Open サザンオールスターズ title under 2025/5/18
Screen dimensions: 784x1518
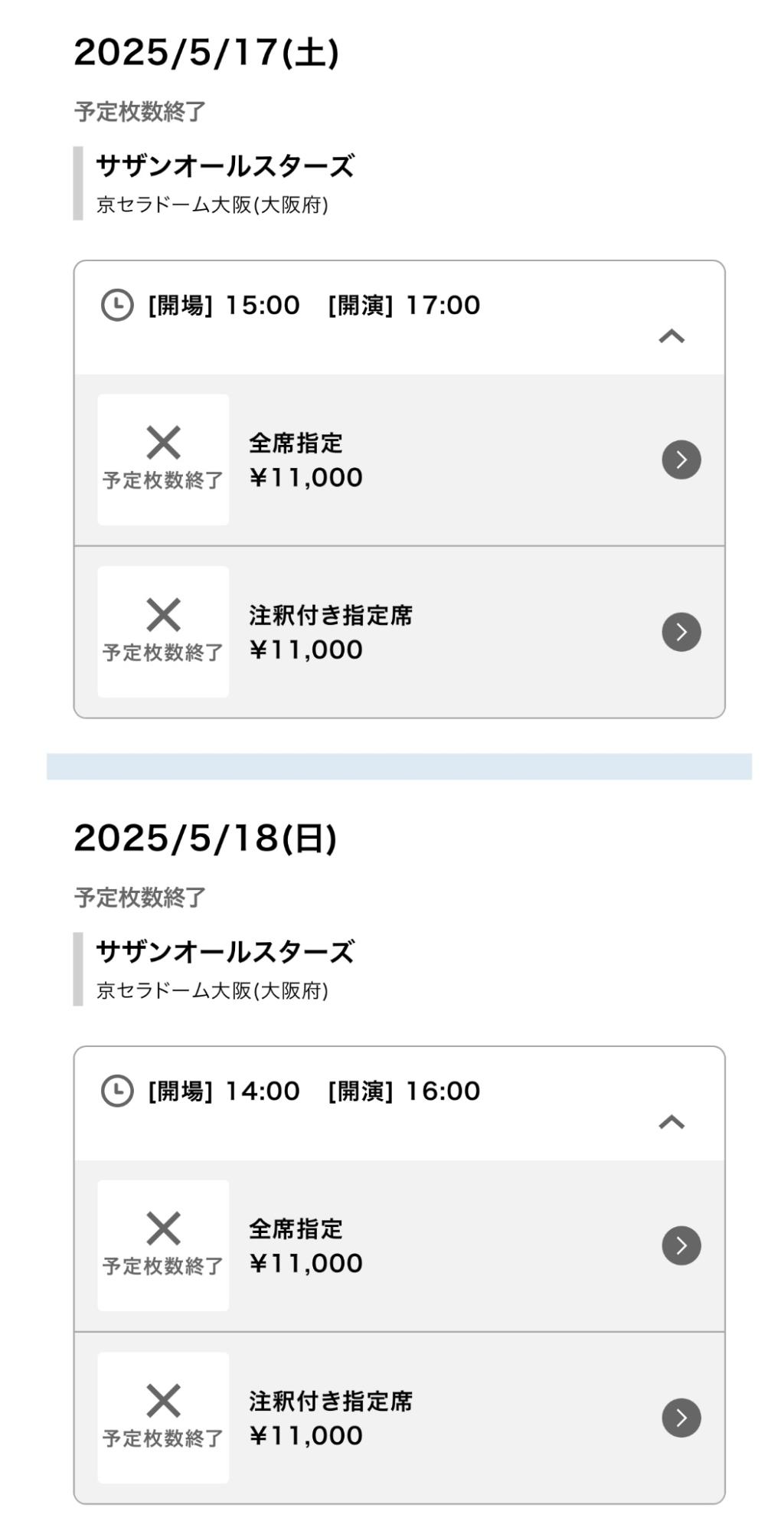pos(224,951)
